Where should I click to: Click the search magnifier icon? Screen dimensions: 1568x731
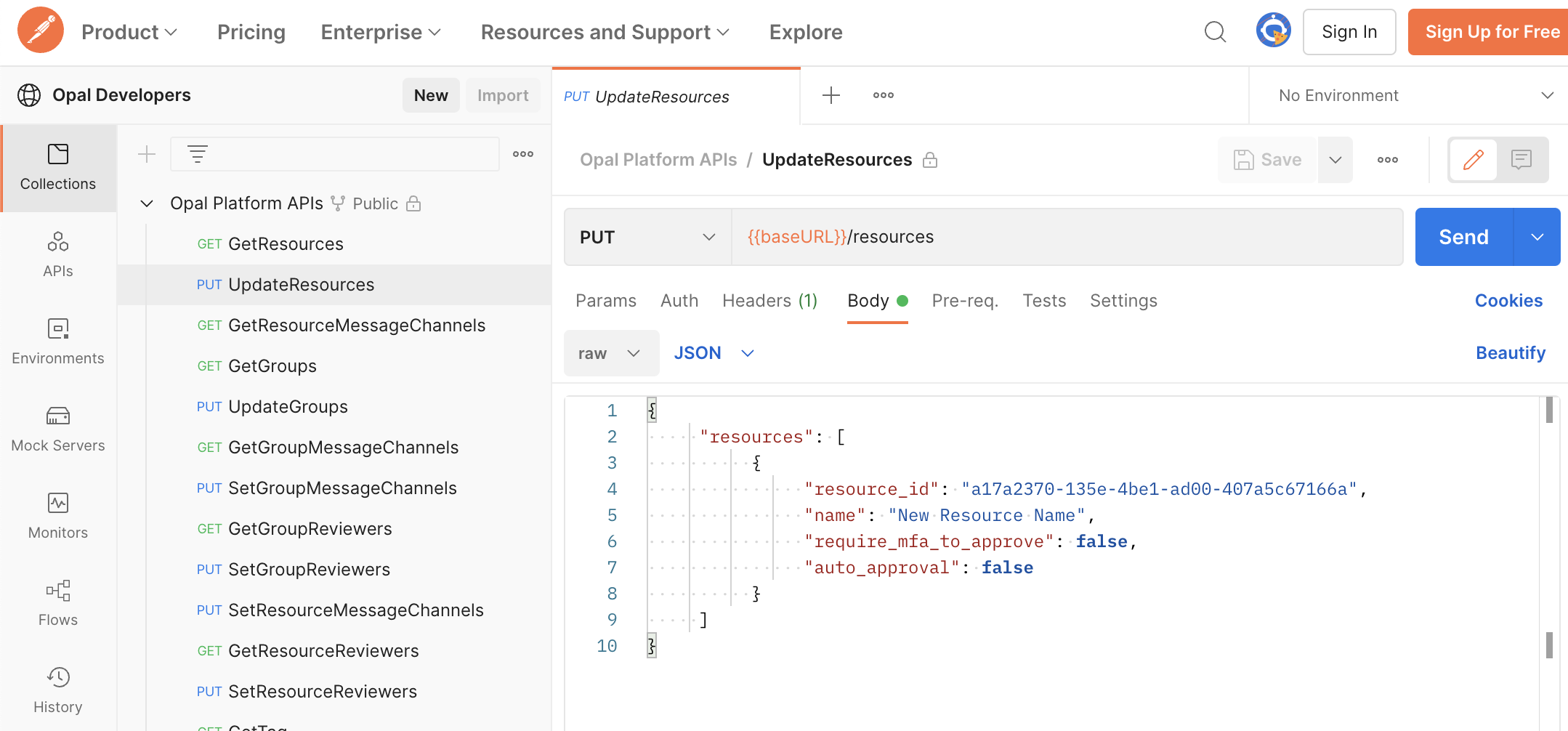pos(1215,32)
